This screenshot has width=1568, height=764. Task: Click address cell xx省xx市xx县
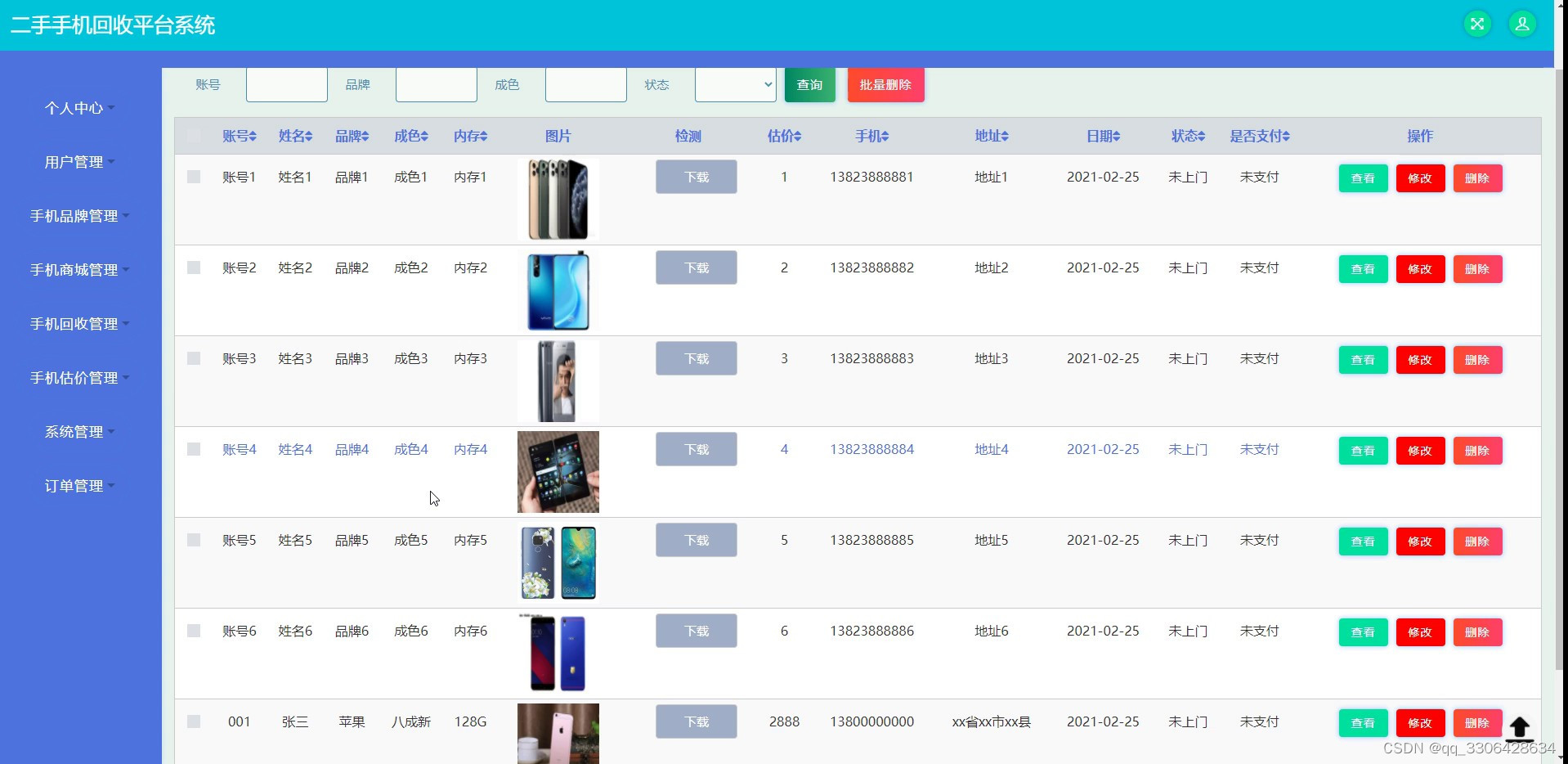click(992, 721)
